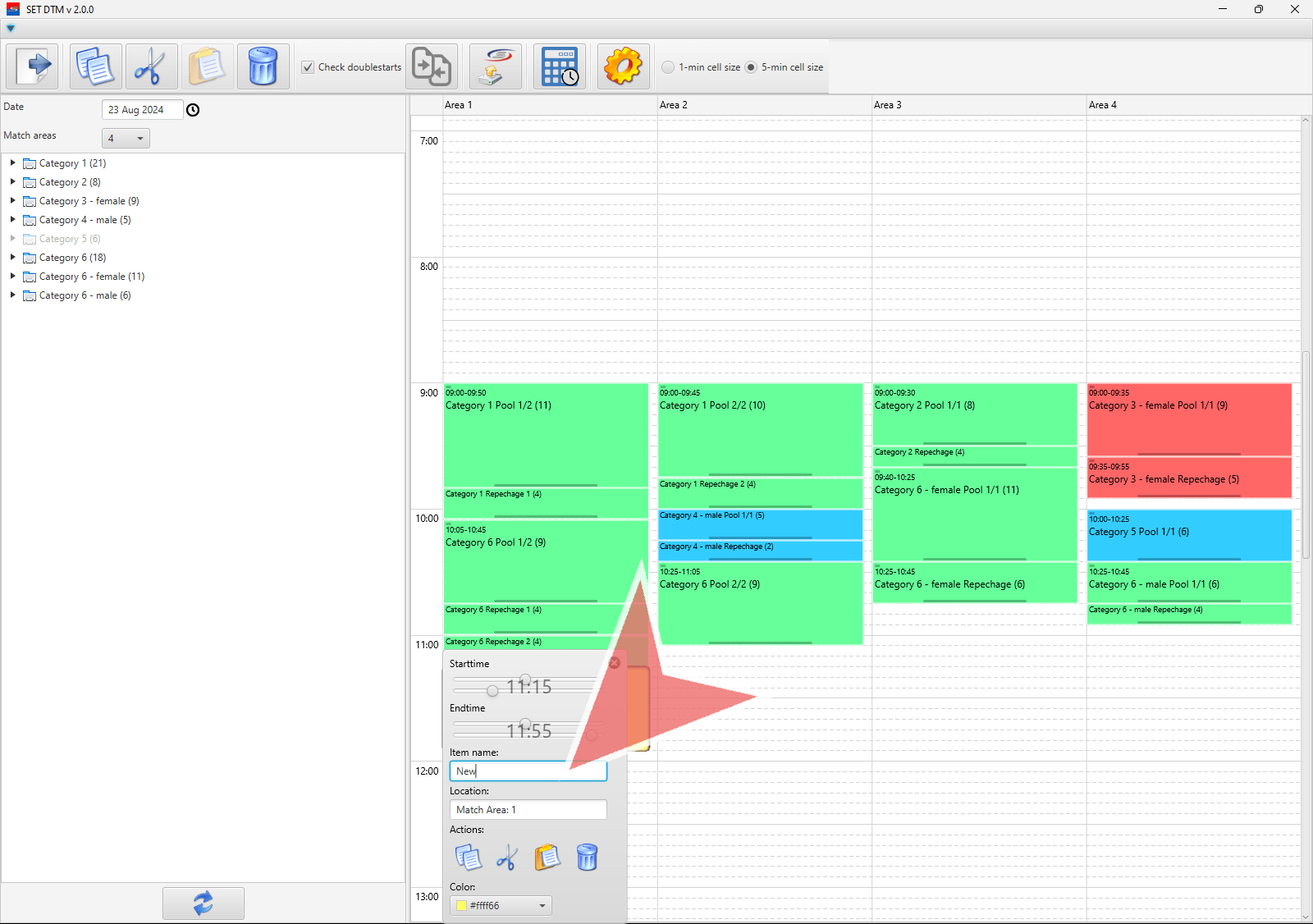Expand the Category 1 (21) tree node

(13, 163)
